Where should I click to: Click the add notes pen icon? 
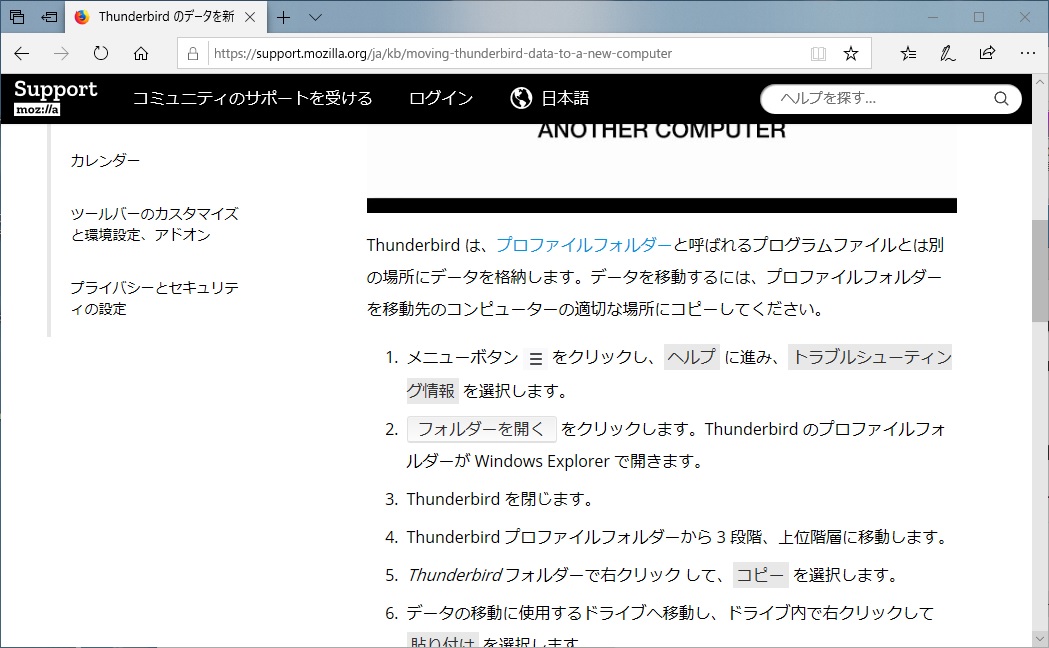(947, 53)
